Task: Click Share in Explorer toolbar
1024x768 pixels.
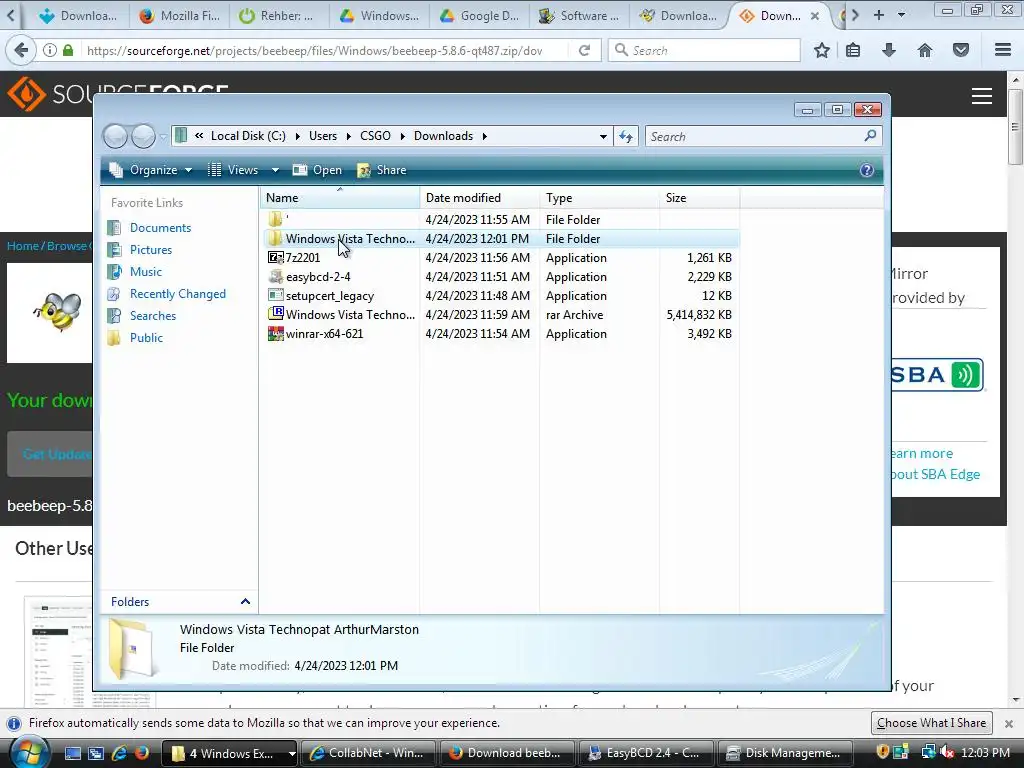Action: 382,170
